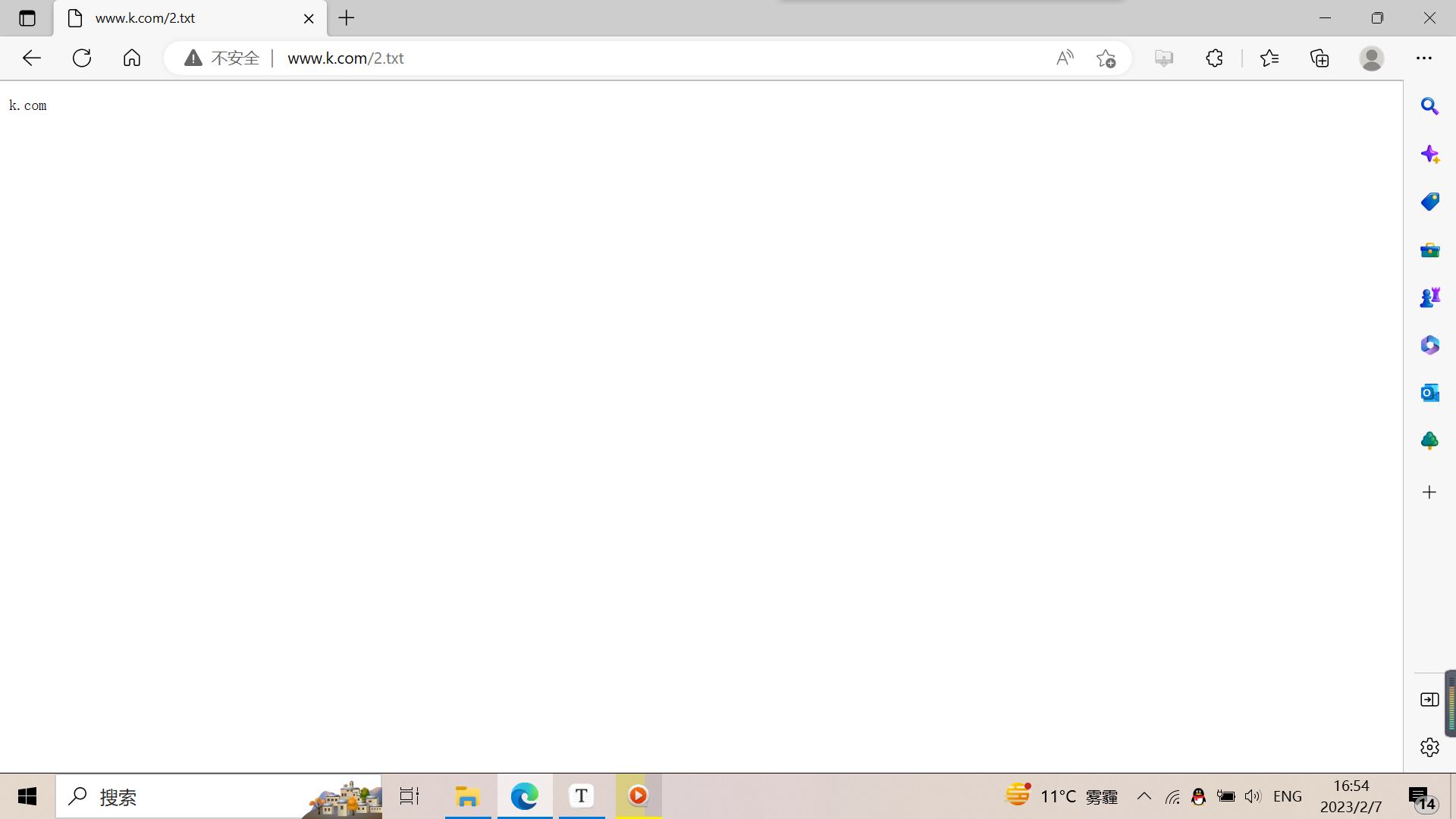Toggle the vertical tab actions menu
The width and height of the screenshot is (1456, 819).
(27, 18)
